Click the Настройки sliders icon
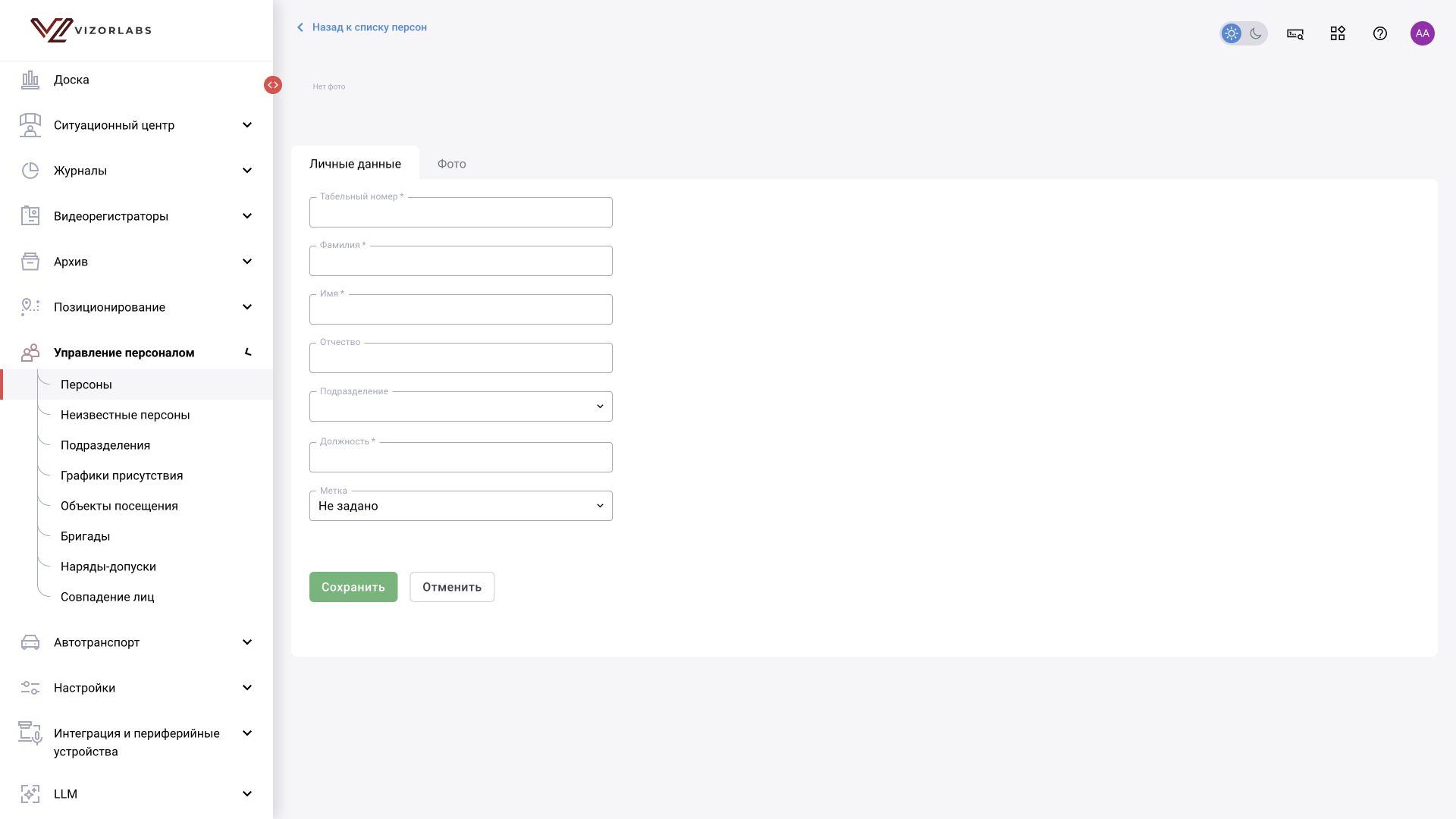The height and width of the screenshot is (819, 1456). point(30,688)
